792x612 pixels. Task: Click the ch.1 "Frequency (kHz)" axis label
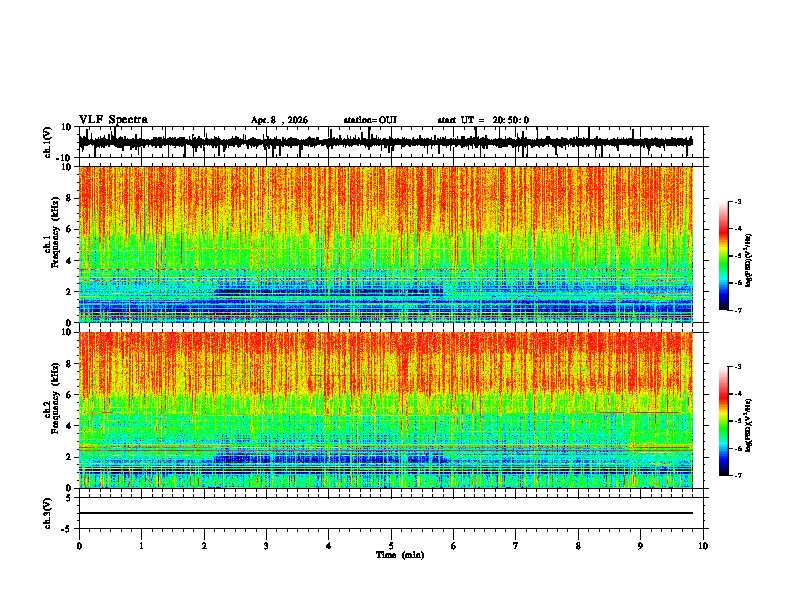pos(55,232)
